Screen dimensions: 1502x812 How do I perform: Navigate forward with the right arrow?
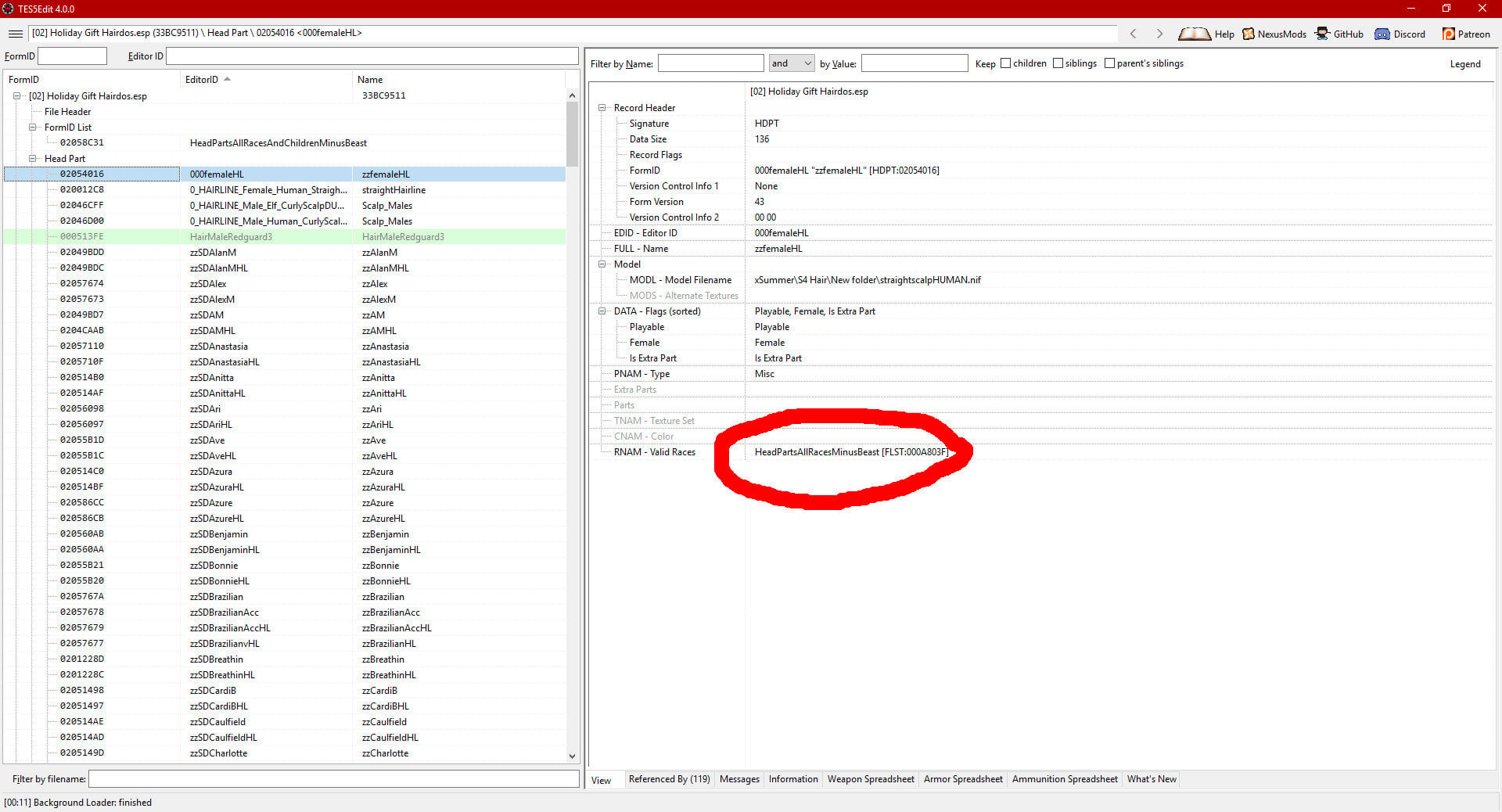pyautogui.click(x=1159, y=34)
